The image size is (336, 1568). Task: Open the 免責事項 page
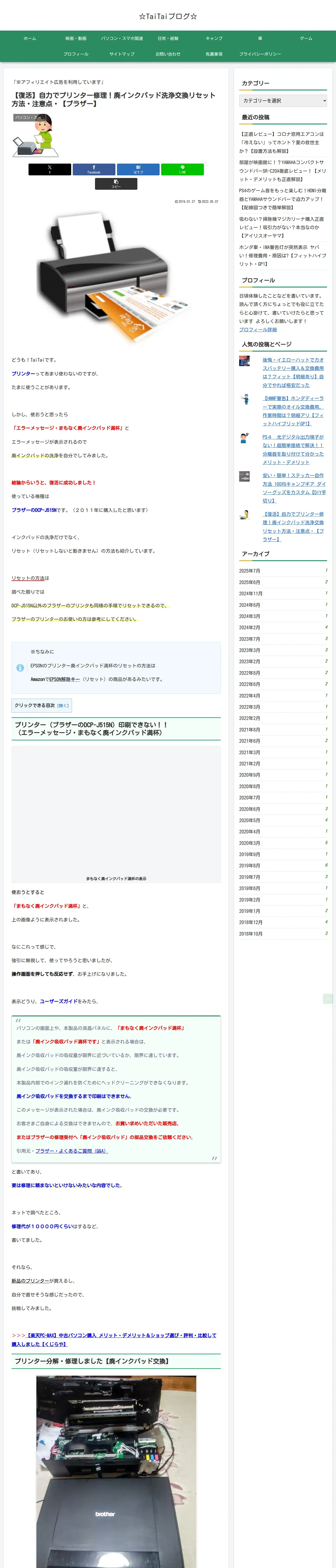click(x=214, y=54)
